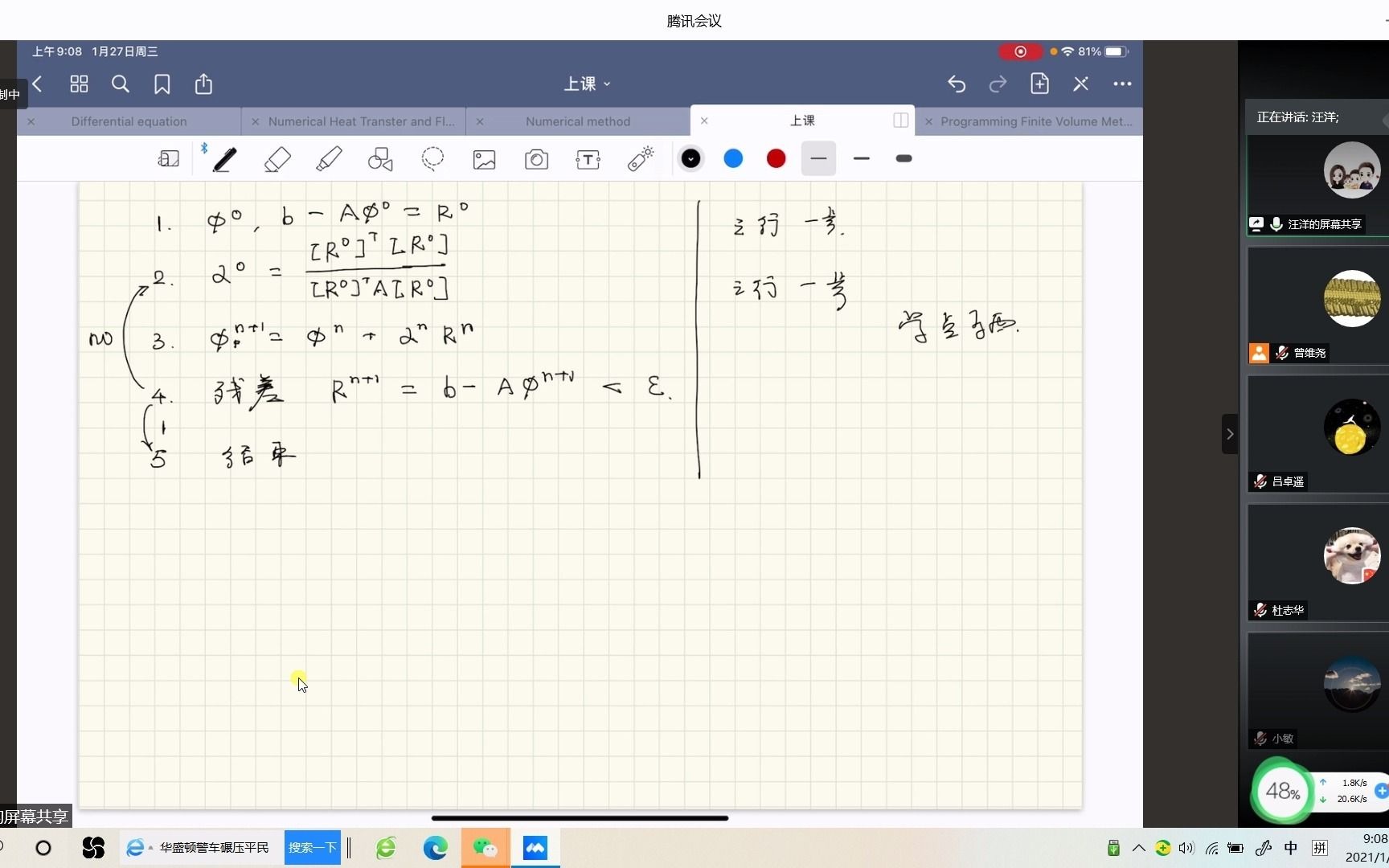The image size is (1389, 868).
Task: Select 小敏 participant tile
Action: 1317,691
